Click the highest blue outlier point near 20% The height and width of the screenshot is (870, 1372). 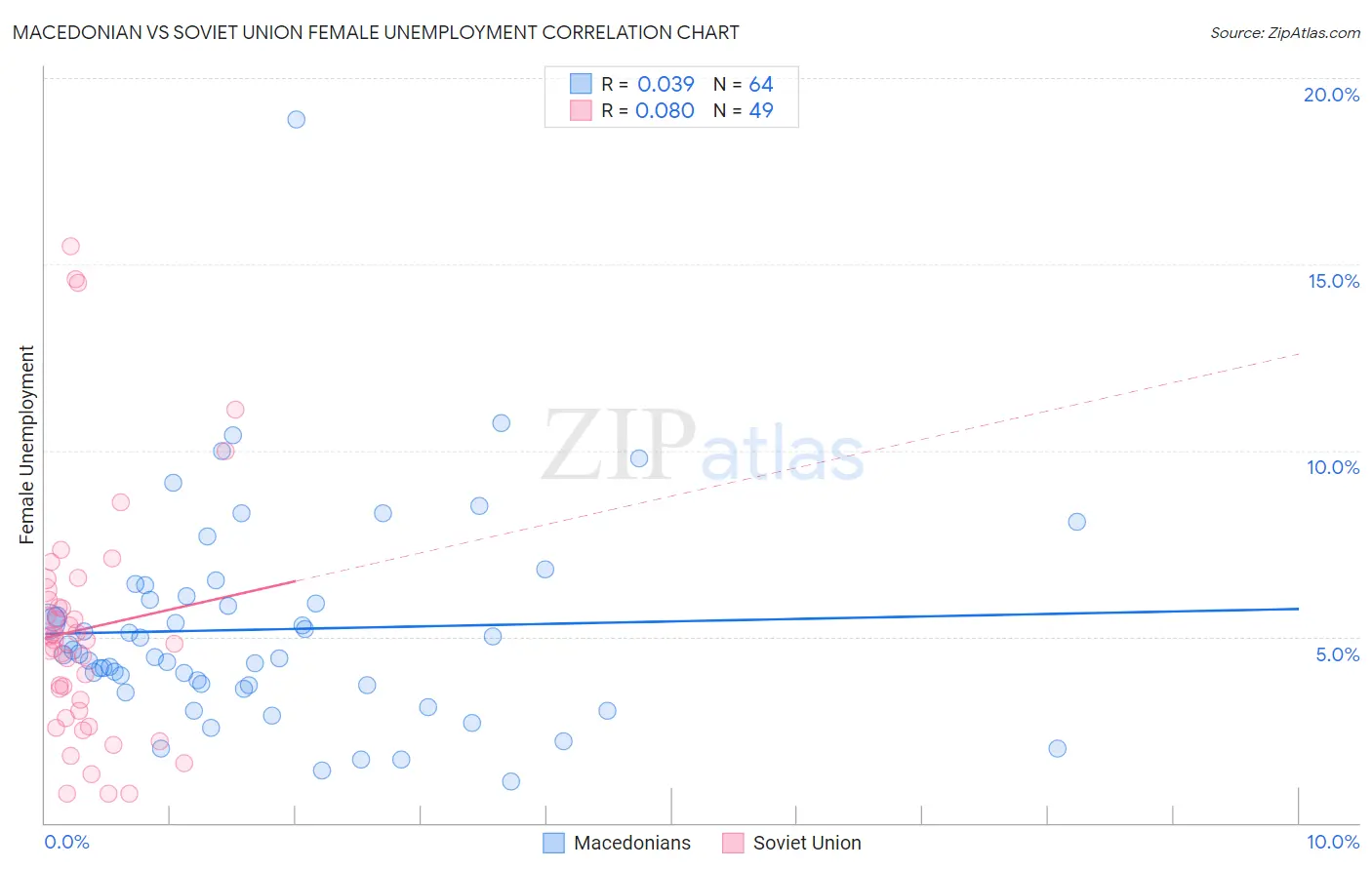coord(296,119)
